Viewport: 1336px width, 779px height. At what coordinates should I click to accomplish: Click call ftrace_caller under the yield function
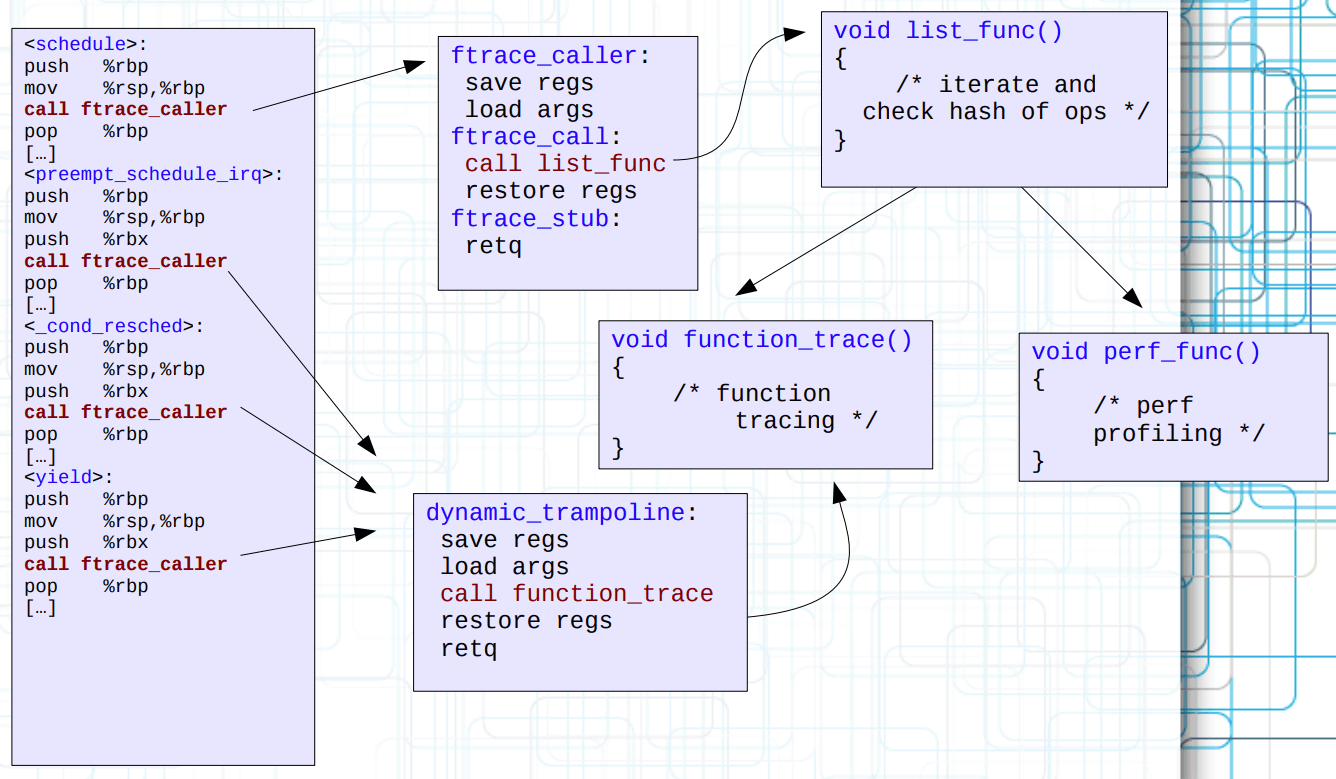pyautogui.click(x=125, y=564)
